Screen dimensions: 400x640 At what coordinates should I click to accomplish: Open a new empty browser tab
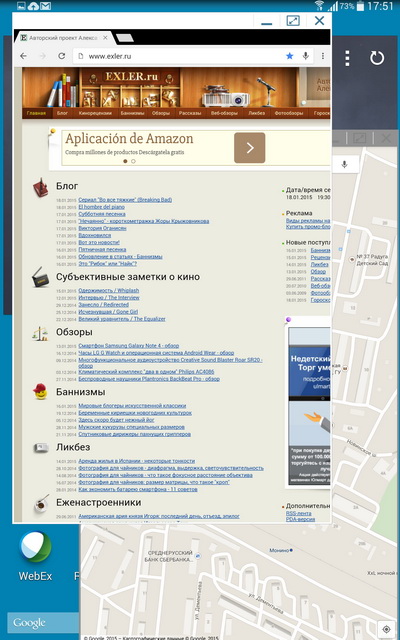pyautogui.click(x=125, y=38)
